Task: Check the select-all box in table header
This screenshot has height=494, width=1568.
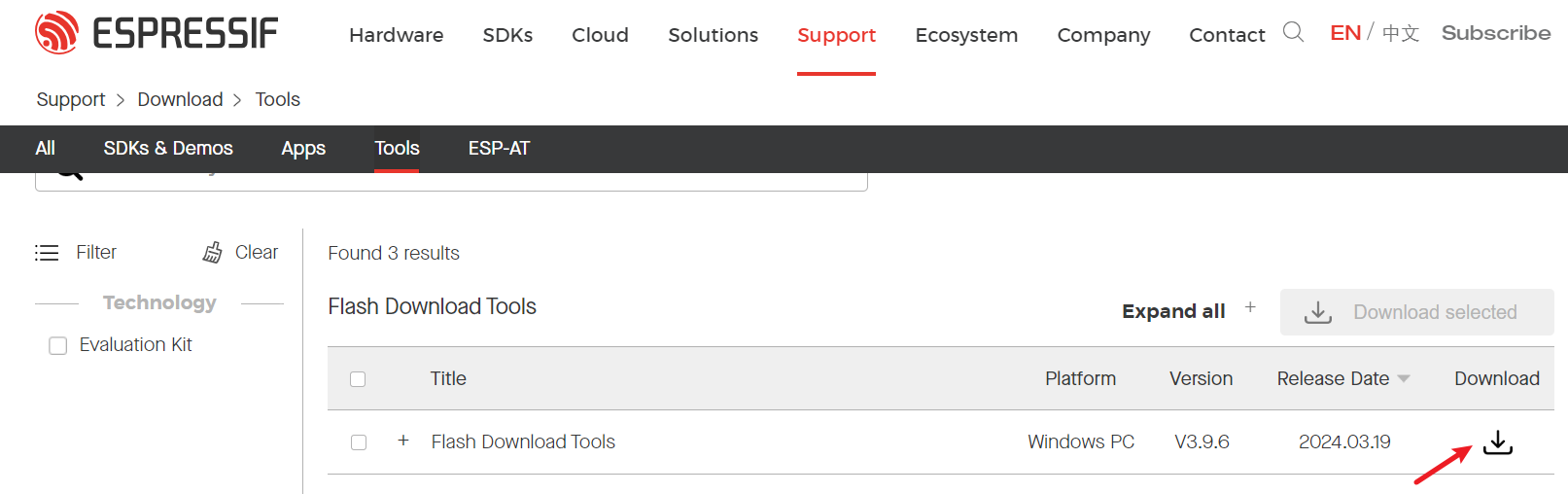Action: pyautogui.click(x=358, y=379)
